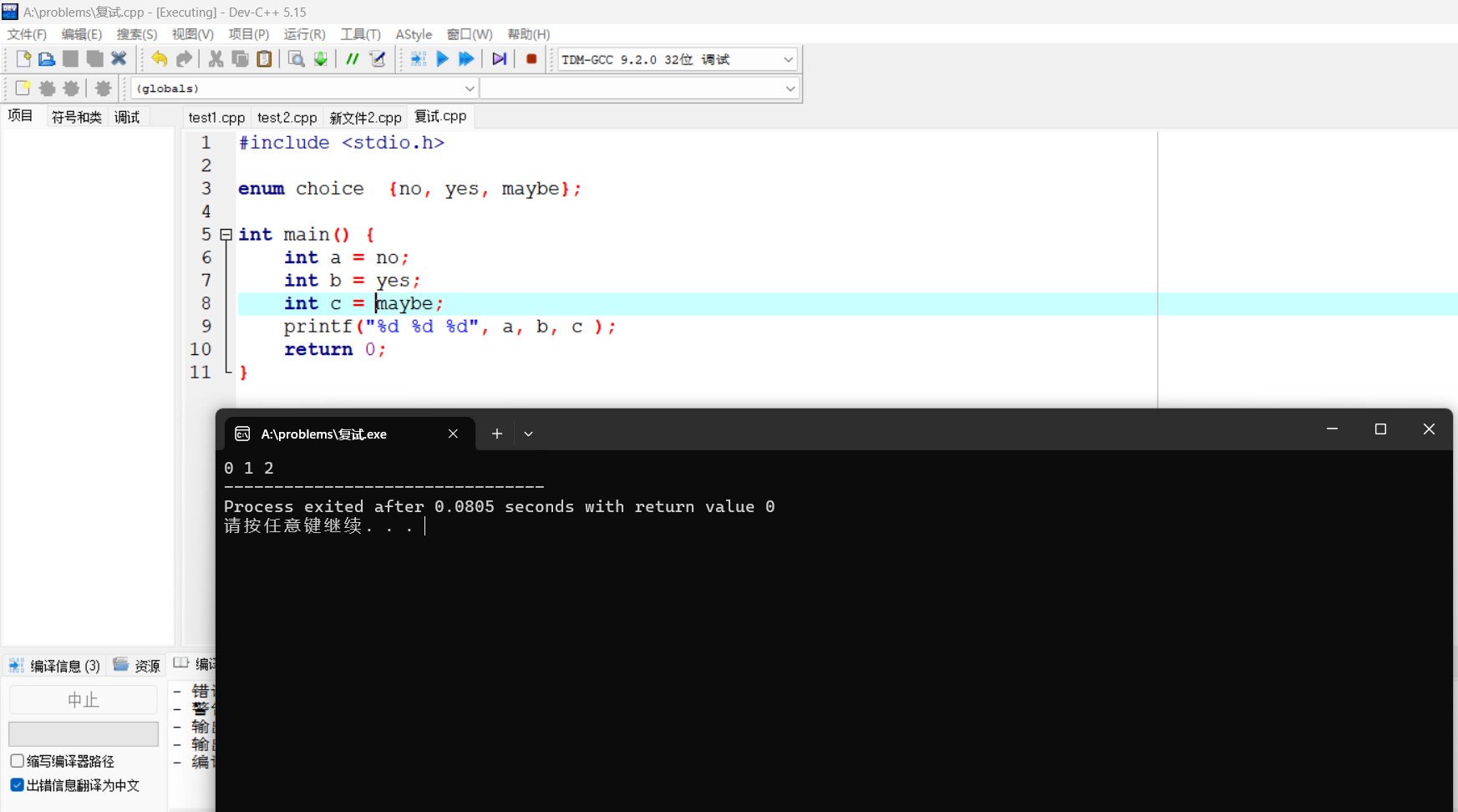Click the 中止 abort button
The height and width of the screenshot is (812, 1458).
[84, 700]
